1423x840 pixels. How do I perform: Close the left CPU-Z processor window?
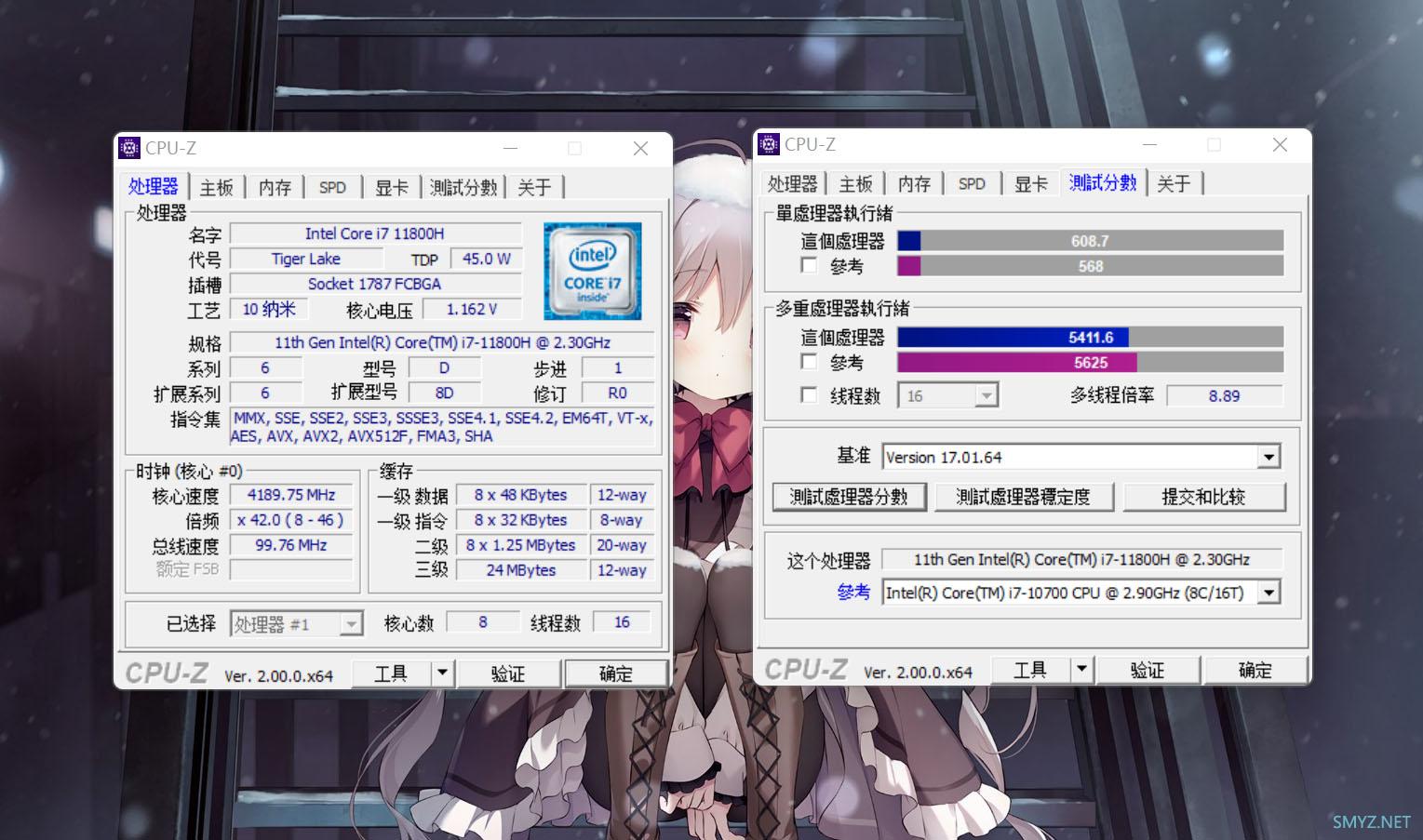(x=640, y=149)
